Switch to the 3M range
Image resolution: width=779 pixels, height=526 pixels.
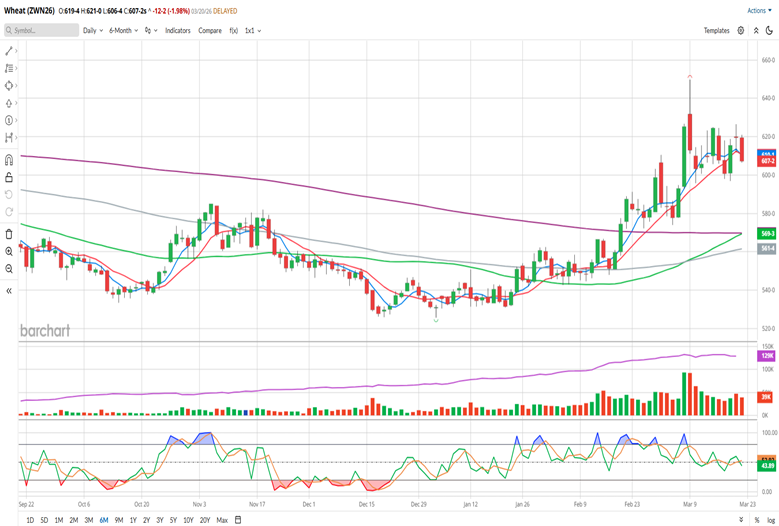88,520
